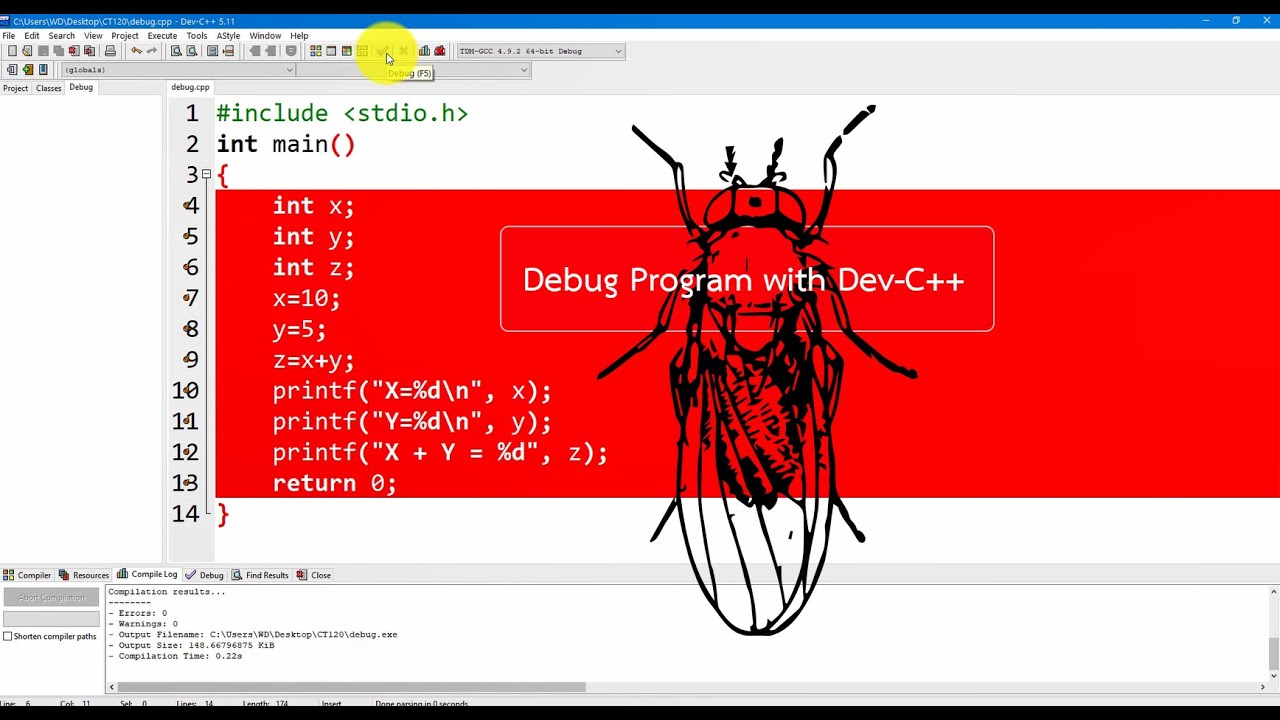Open the Find Results bottom tab
The width and height of the screenshot is (1280, 720).
click(261, 575)
